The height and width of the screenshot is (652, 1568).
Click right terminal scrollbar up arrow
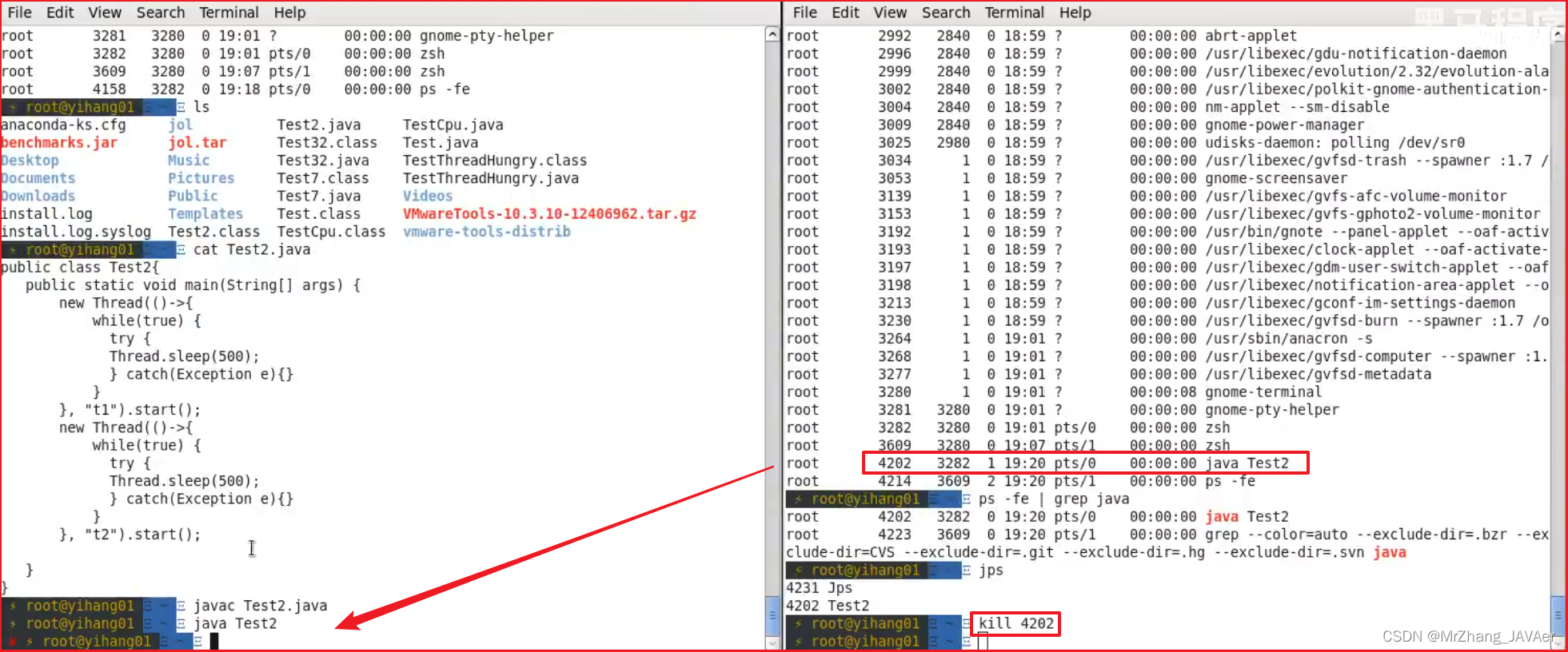[x=1558, y=34]
